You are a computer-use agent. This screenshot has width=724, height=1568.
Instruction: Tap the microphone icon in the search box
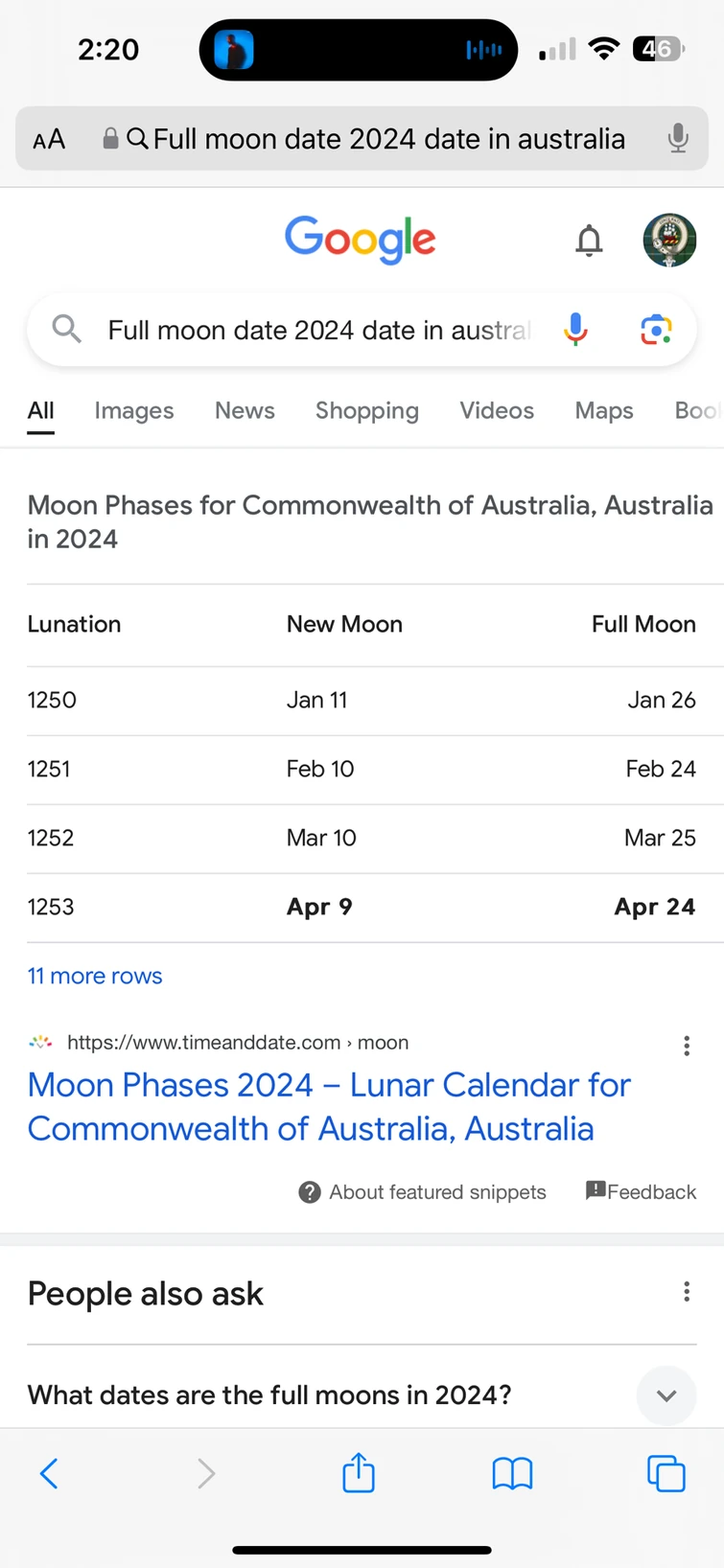click(x=574, y=330)
